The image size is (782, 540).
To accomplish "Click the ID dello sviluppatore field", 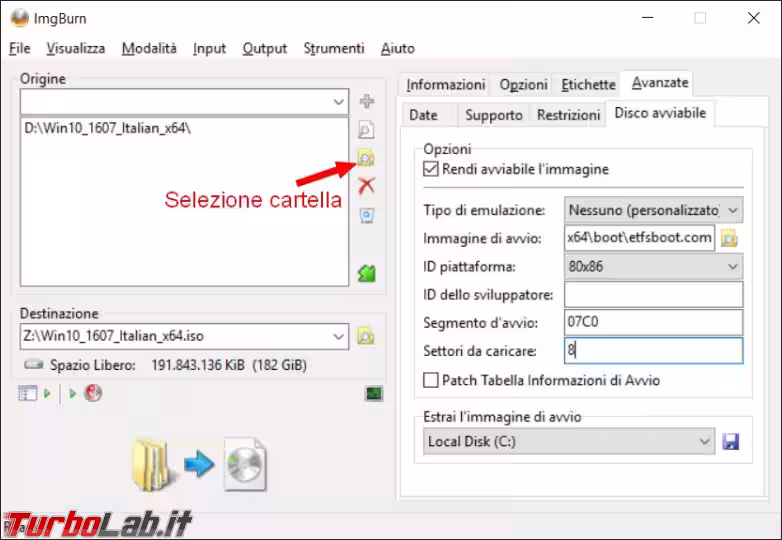I will pyautogui.click(x=653, y=294).
